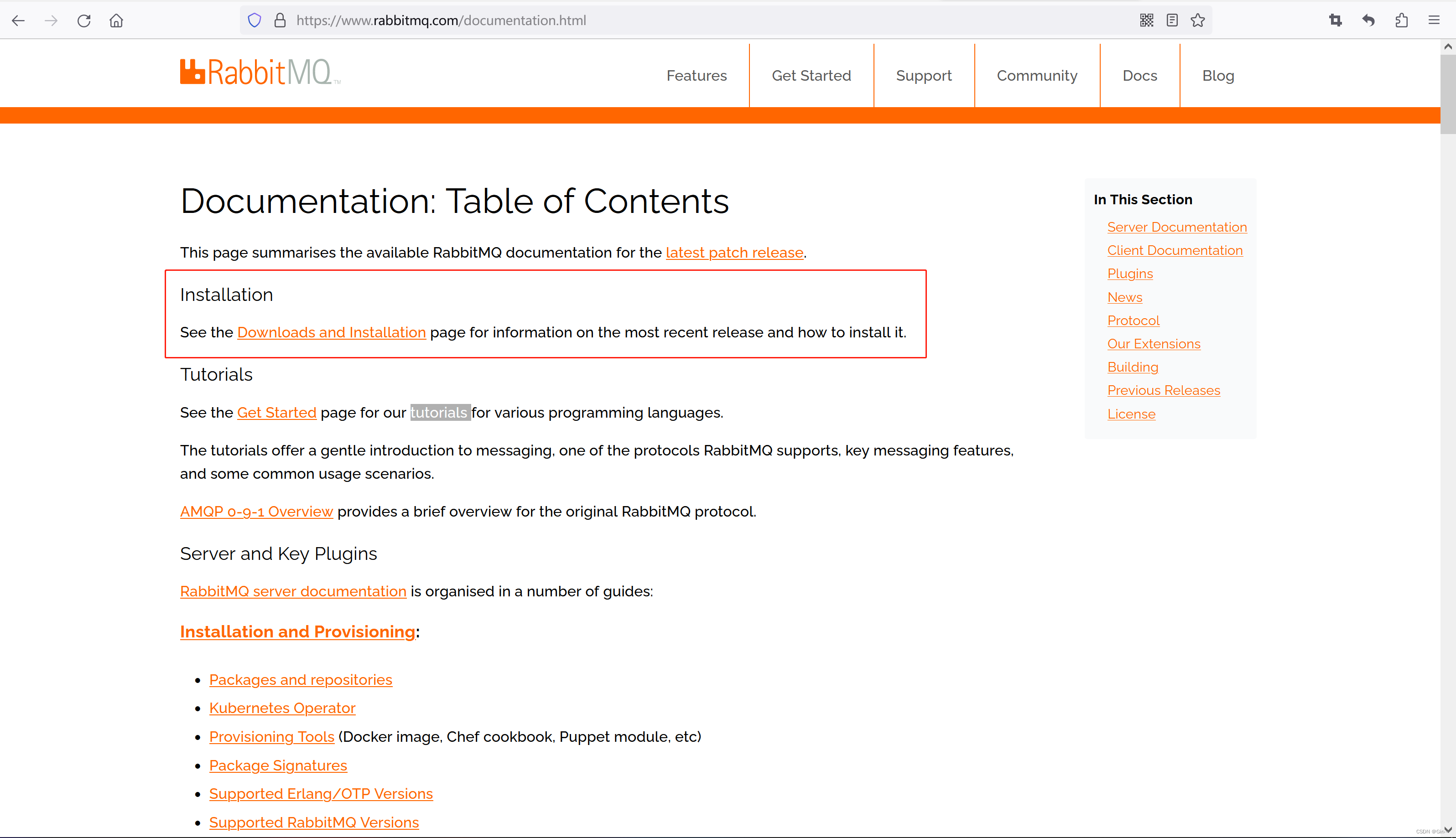Click the Installation section heading
Image resolution: width=1456 pixels, height=838 pixels.
pos(227,295)
